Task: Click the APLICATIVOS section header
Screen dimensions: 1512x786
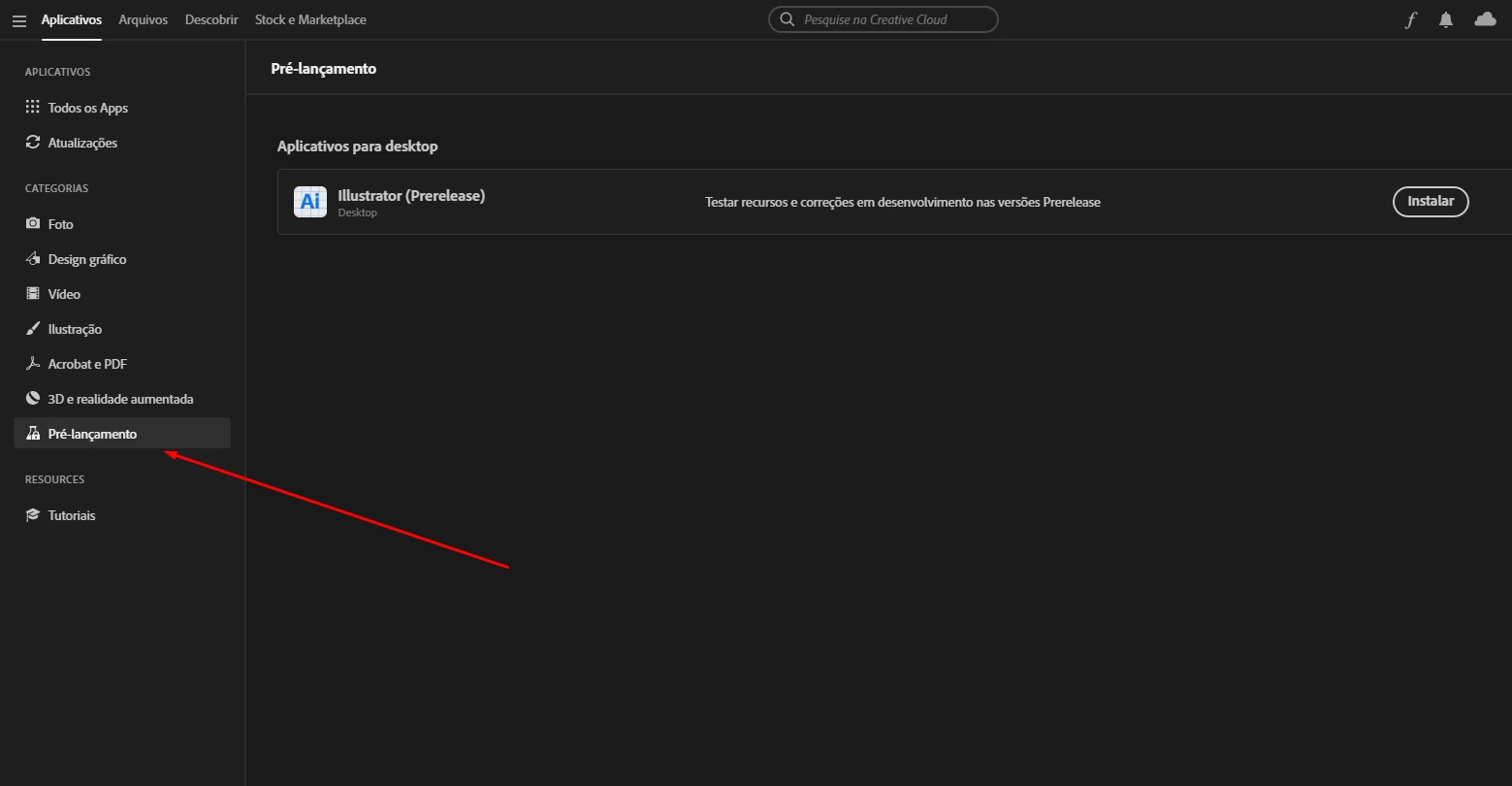Action: (57, 72)
